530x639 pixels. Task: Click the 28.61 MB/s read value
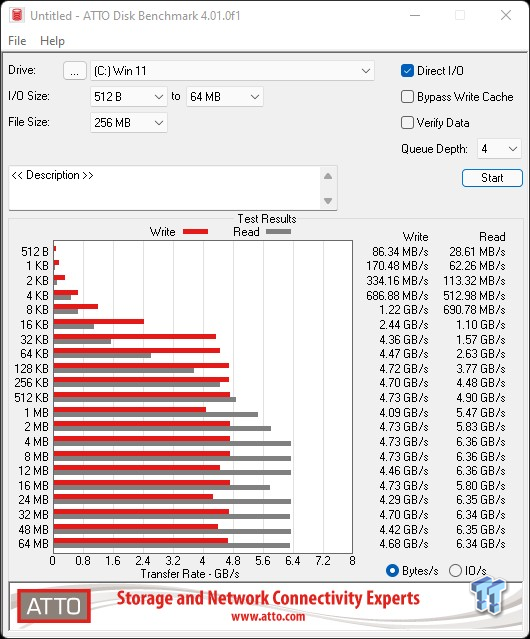tap(477, 252)
